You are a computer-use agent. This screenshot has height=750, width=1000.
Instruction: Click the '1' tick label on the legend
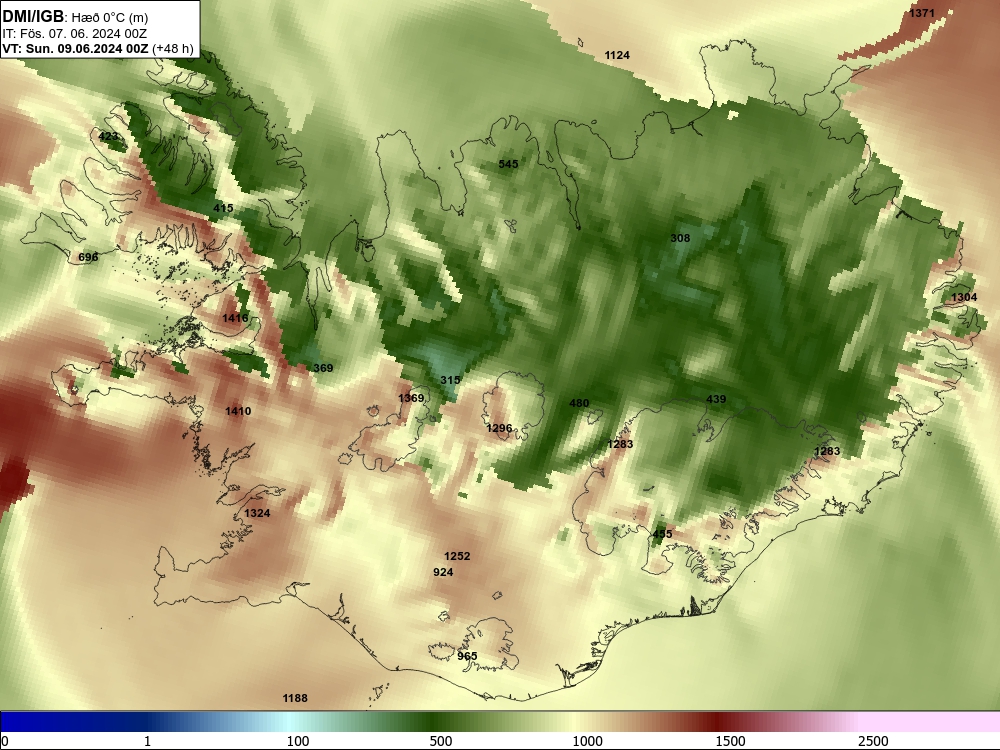pyautogui.click(x=147, y=741)
